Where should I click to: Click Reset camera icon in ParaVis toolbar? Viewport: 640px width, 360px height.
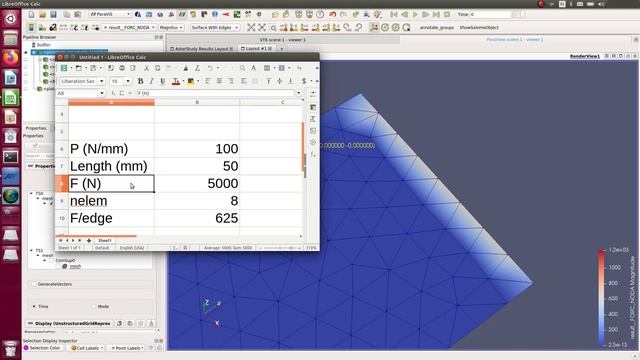pos(251,27)
